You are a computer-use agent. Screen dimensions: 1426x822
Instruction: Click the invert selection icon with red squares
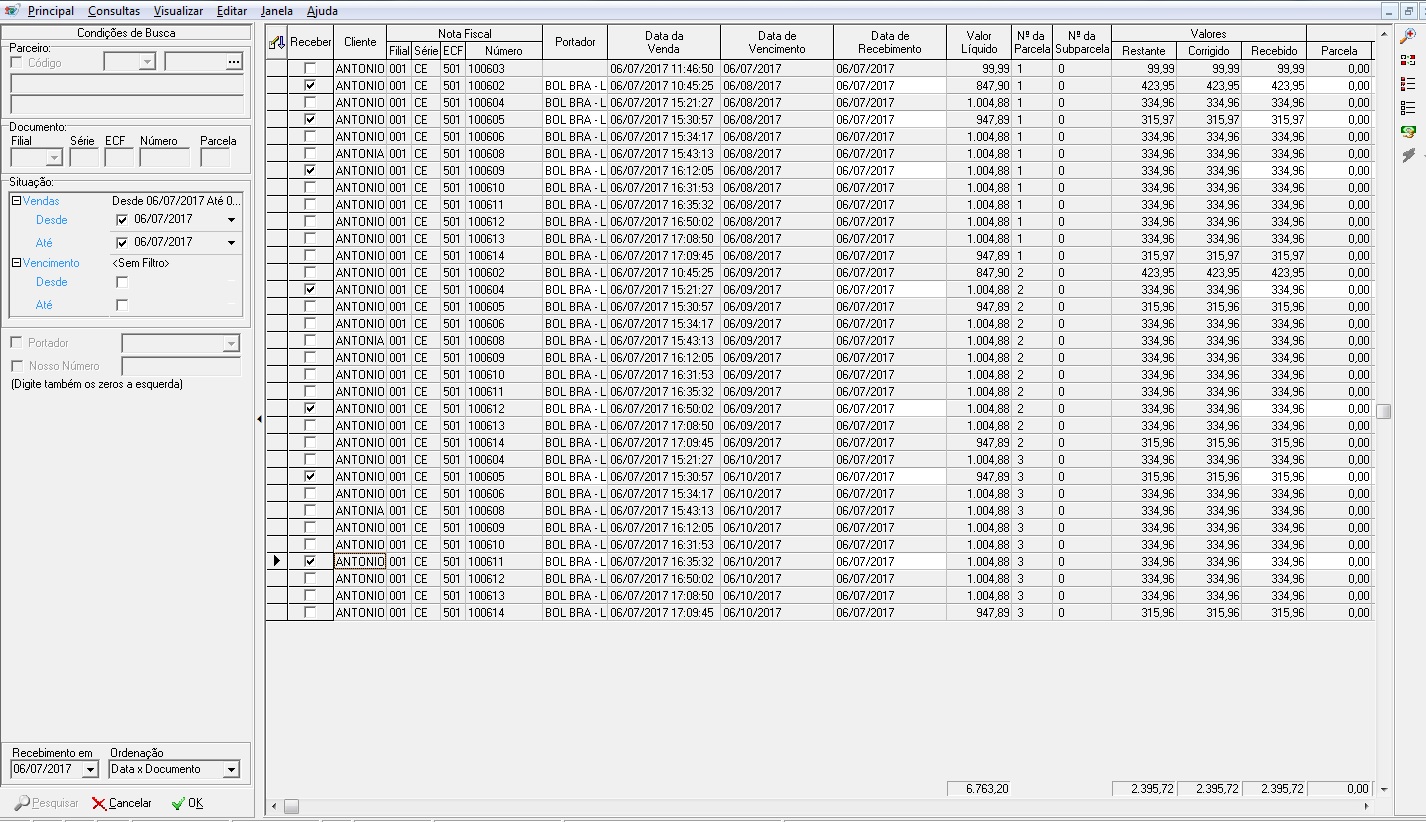tap(1408, 60)
